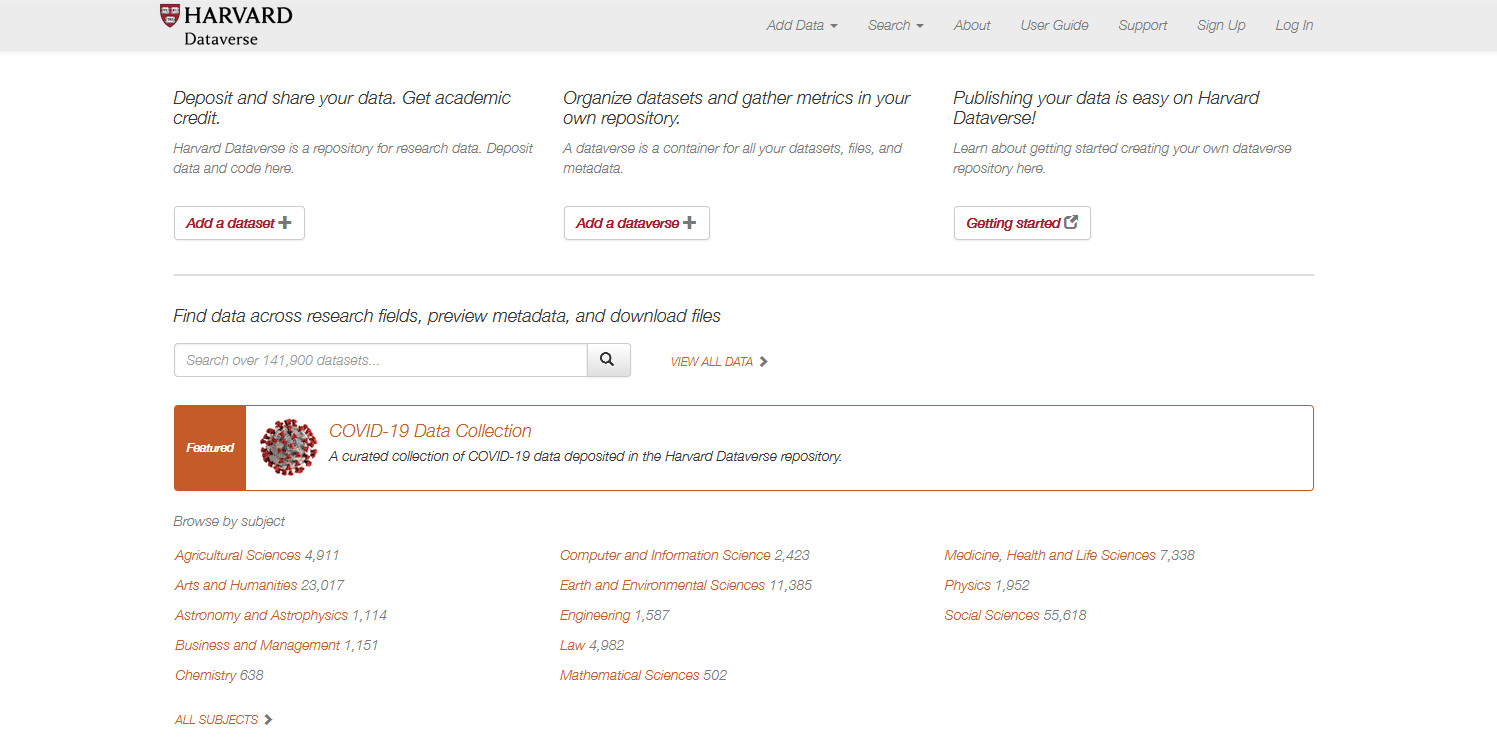Browse Earth and Environmental Sciences subject

[662, 585]
